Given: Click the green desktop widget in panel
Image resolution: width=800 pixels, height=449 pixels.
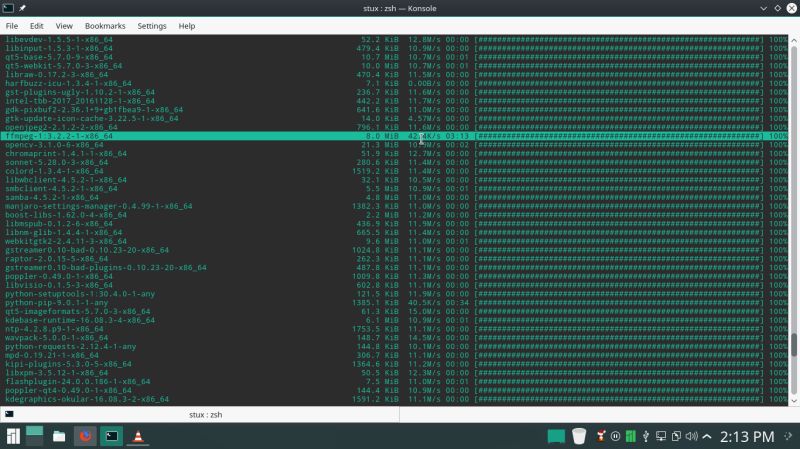Looking at the screenshot, I should (x=556, y=436).
